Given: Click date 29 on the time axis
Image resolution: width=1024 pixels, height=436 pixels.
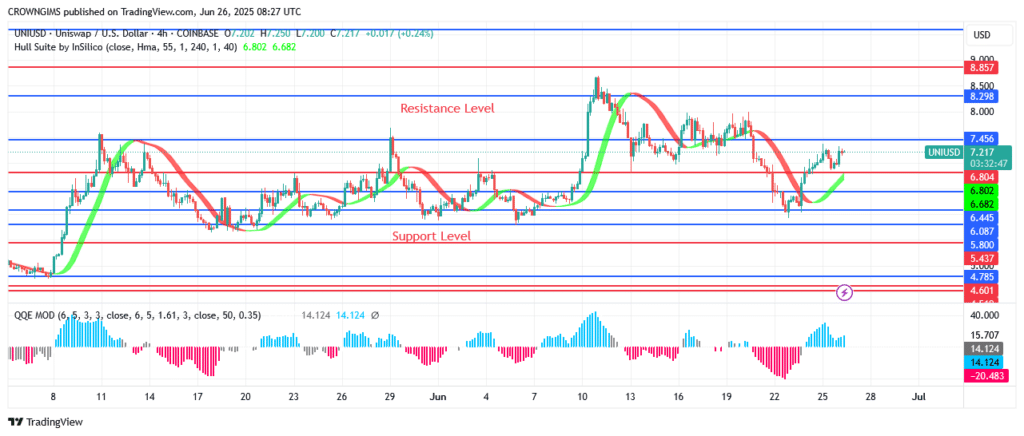Looking at the screenshot, I should point(391,396).
